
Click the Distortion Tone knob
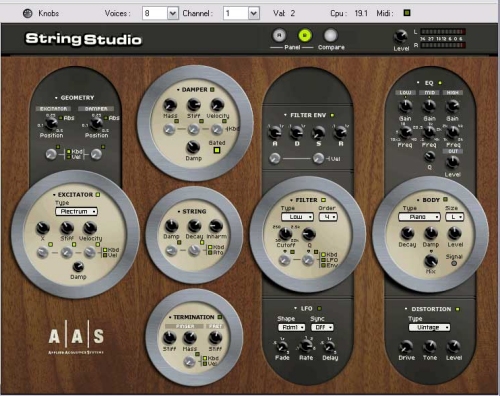point(430,347)
